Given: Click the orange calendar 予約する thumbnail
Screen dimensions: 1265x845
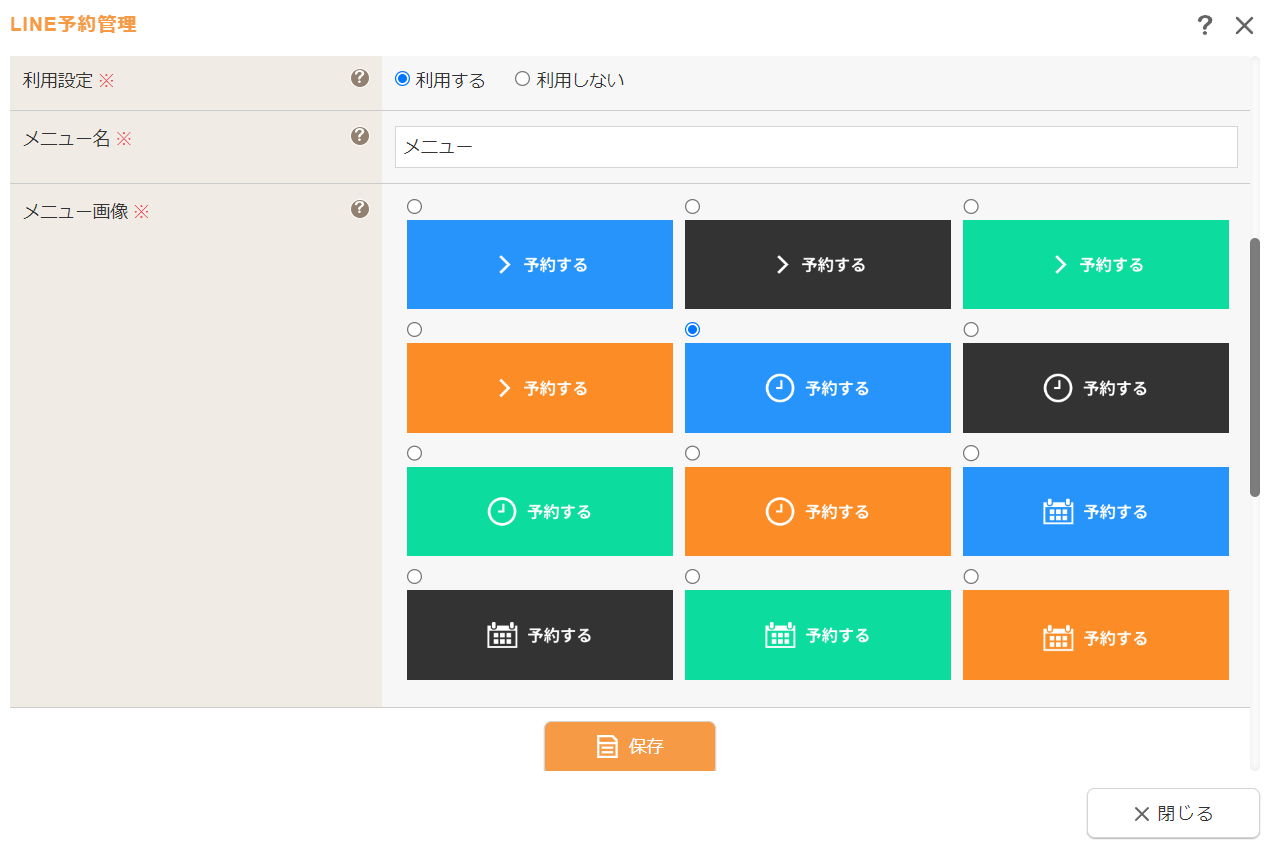Looking at the screenshot, I should [1096, 635].
